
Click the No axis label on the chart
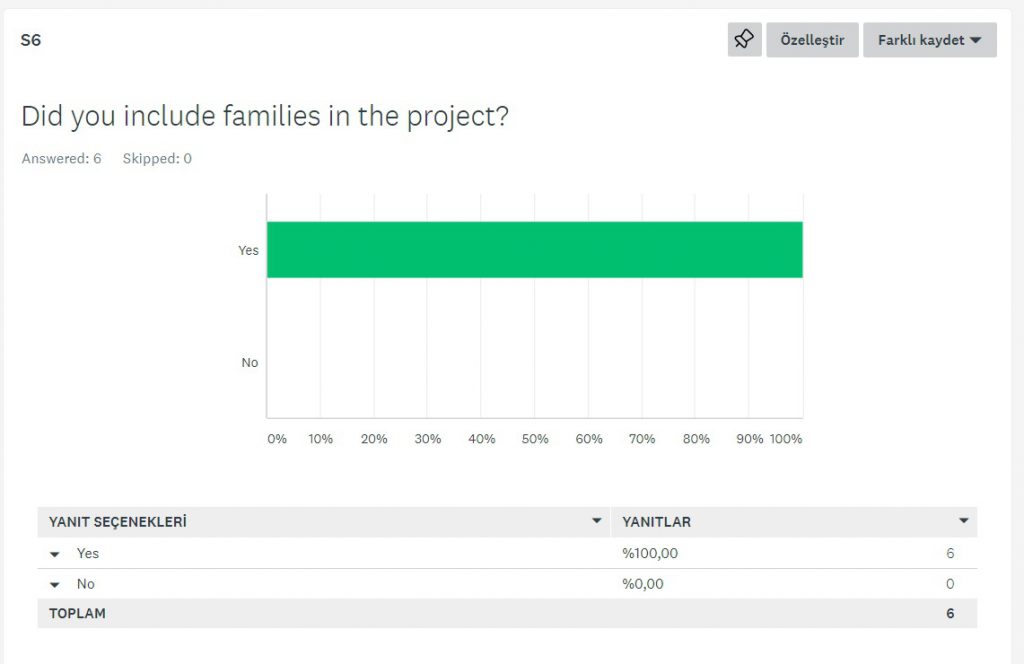pyautogui.click(x=249, y=362)
